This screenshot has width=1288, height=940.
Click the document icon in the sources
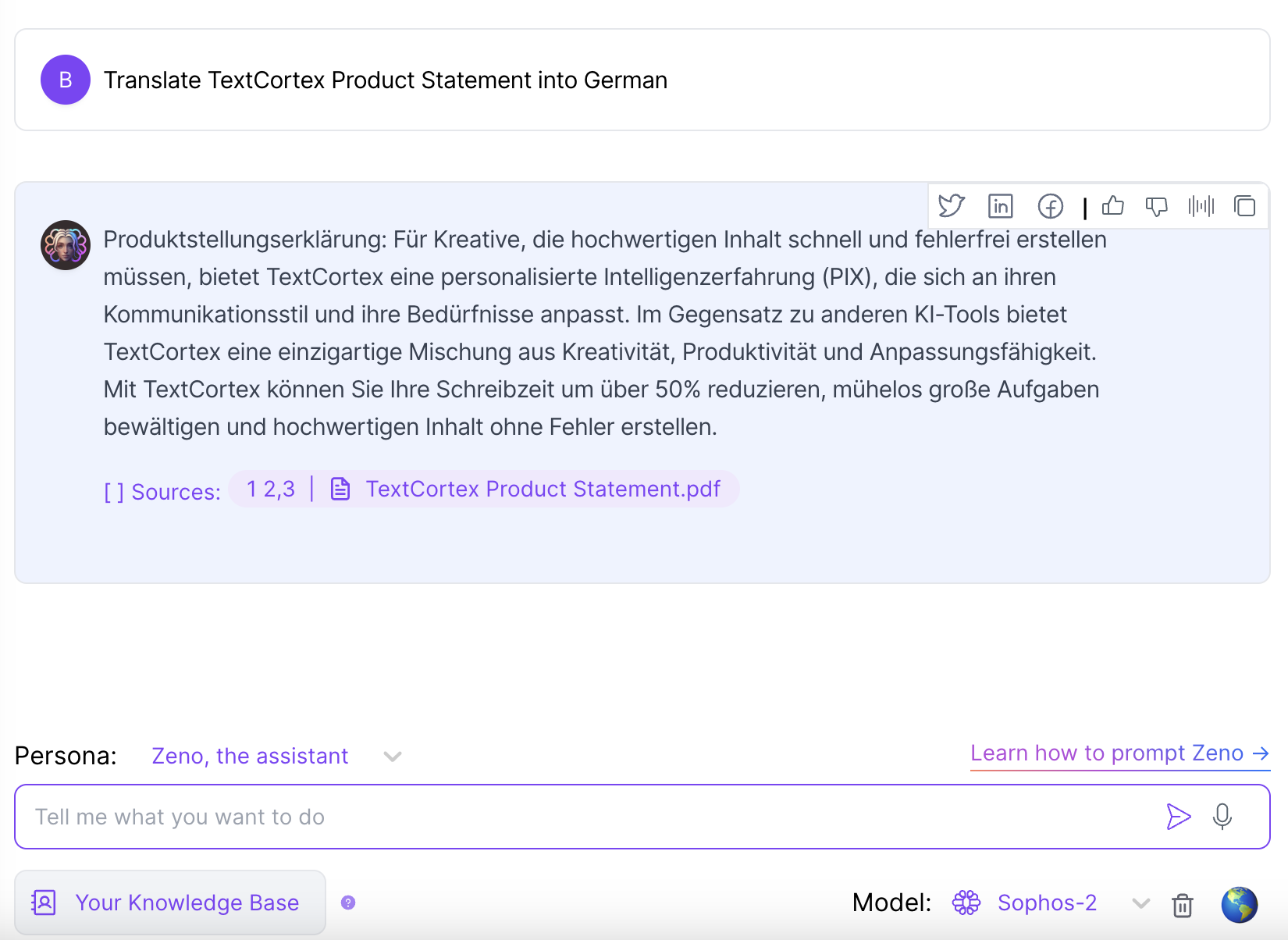pos(340,489)
